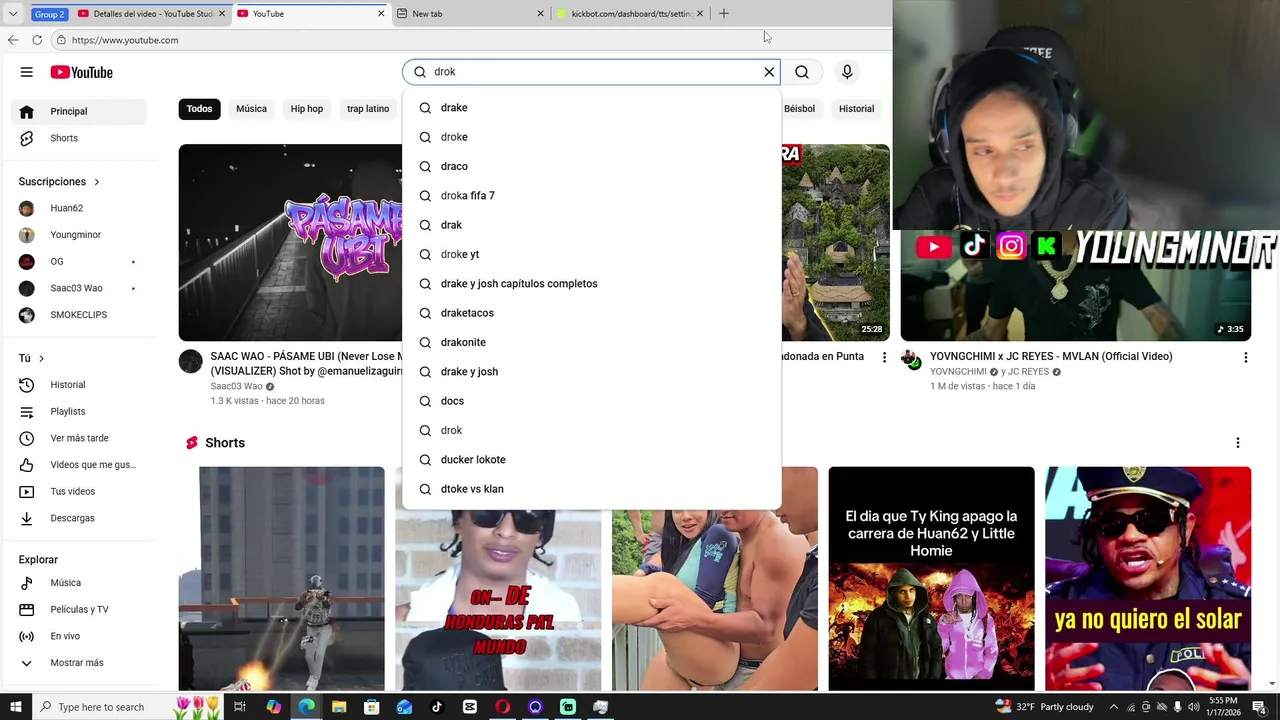Choose 'drake y josh capítulos completos' suggestion
The width and height of the screenshot is (1280, 720).
[x=591, y=284]
